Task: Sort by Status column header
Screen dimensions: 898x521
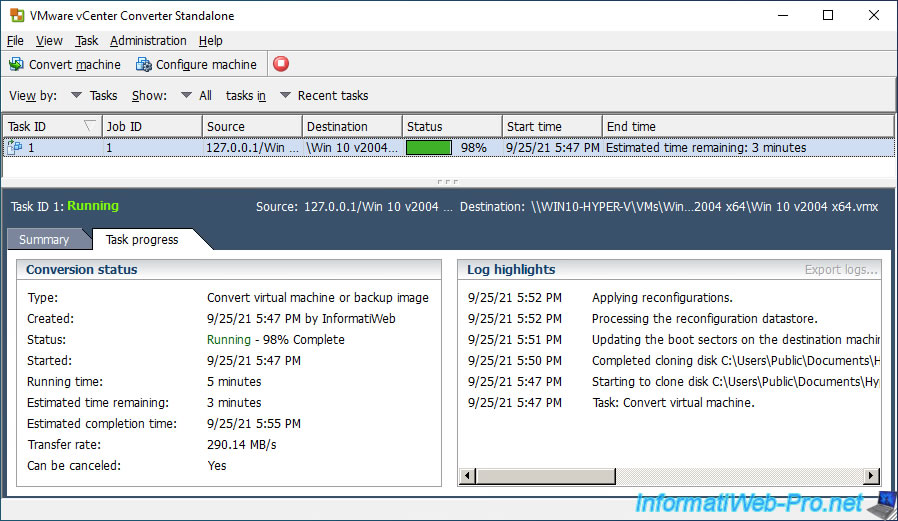Action: (x=452, y=127)
